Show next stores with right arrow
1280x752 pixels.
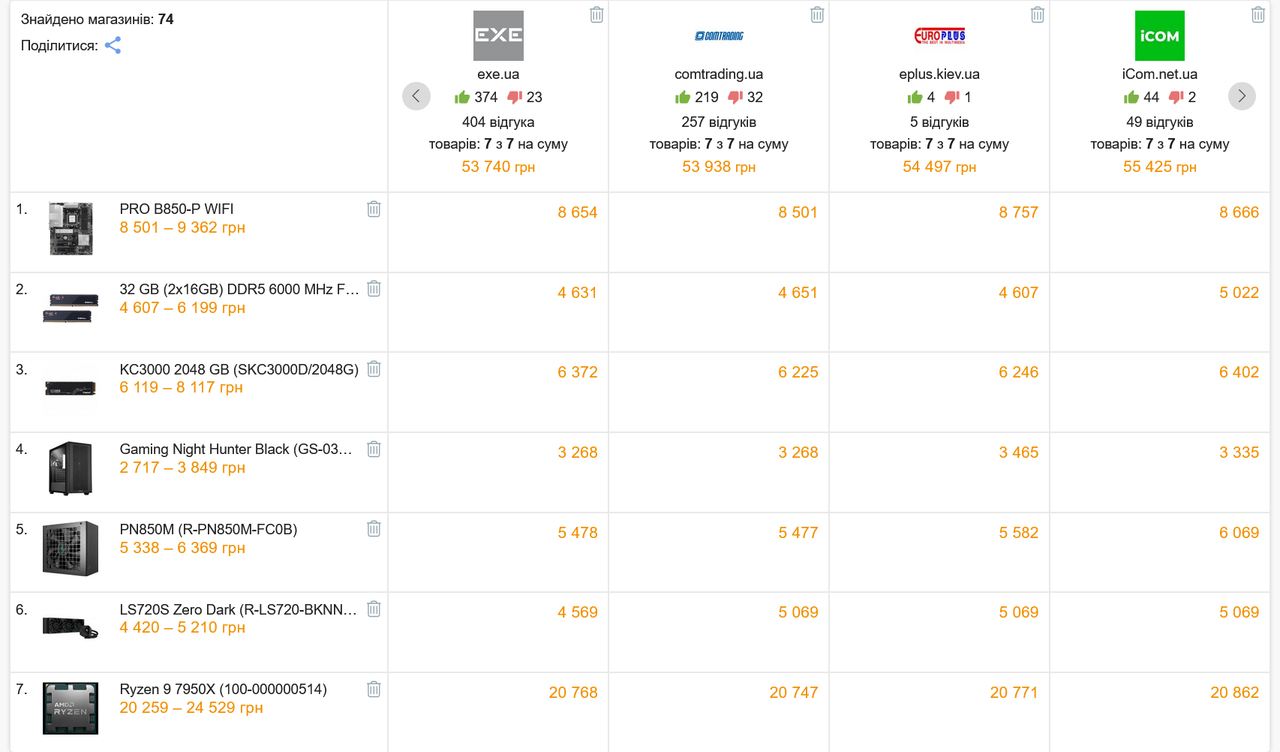pyautogui.click(x=1242, y=96)
